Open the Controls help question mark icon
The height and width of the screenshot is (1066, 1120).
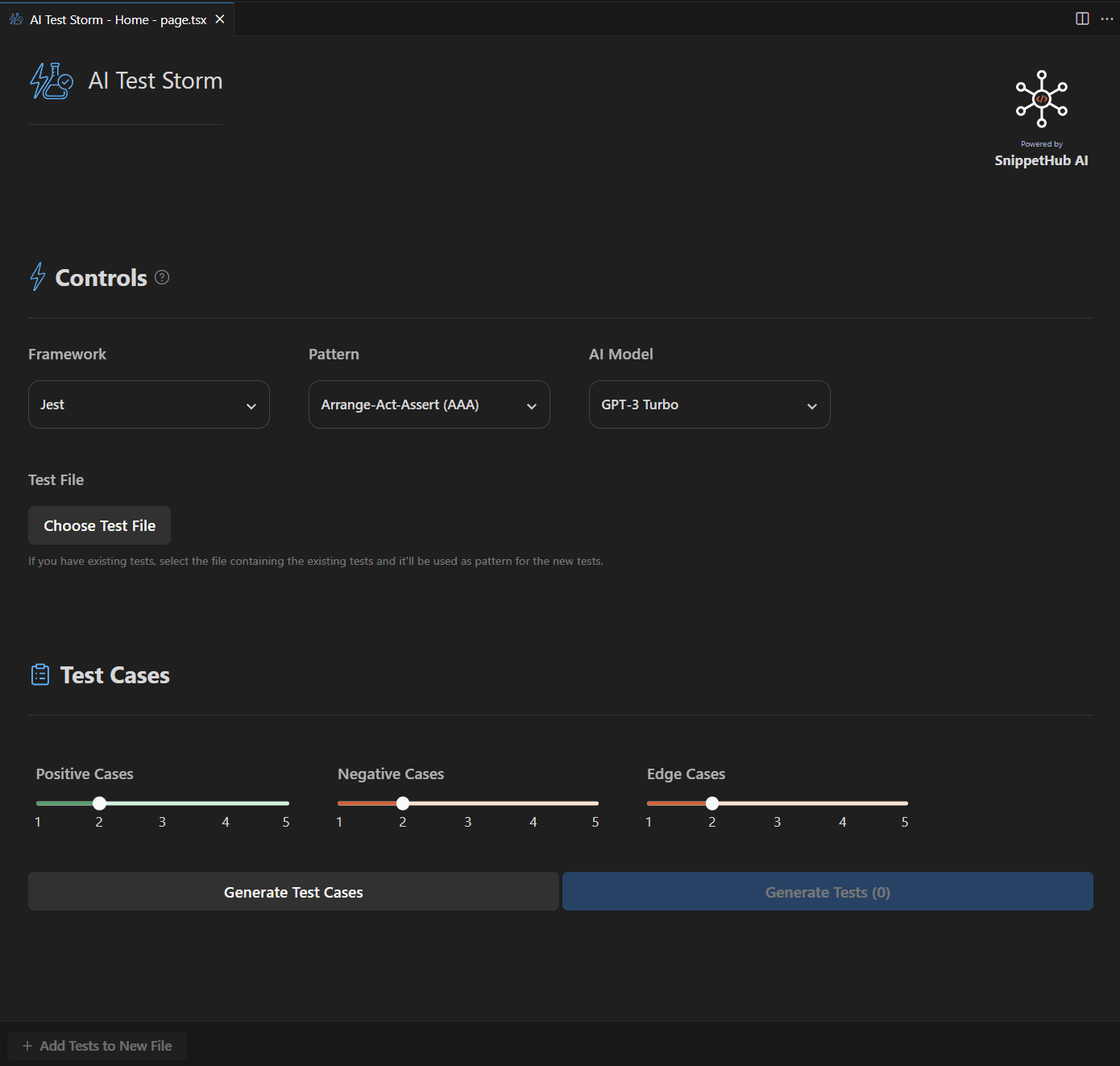[x=162, y=277]
